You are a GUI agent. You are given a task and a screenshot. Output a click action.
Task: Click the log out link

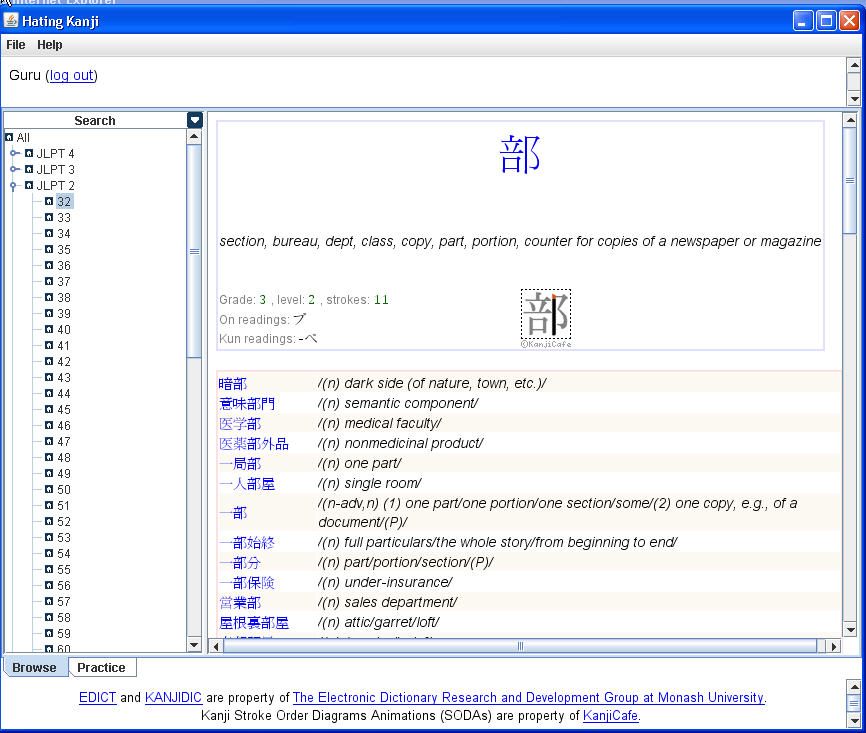pos(70,75)
